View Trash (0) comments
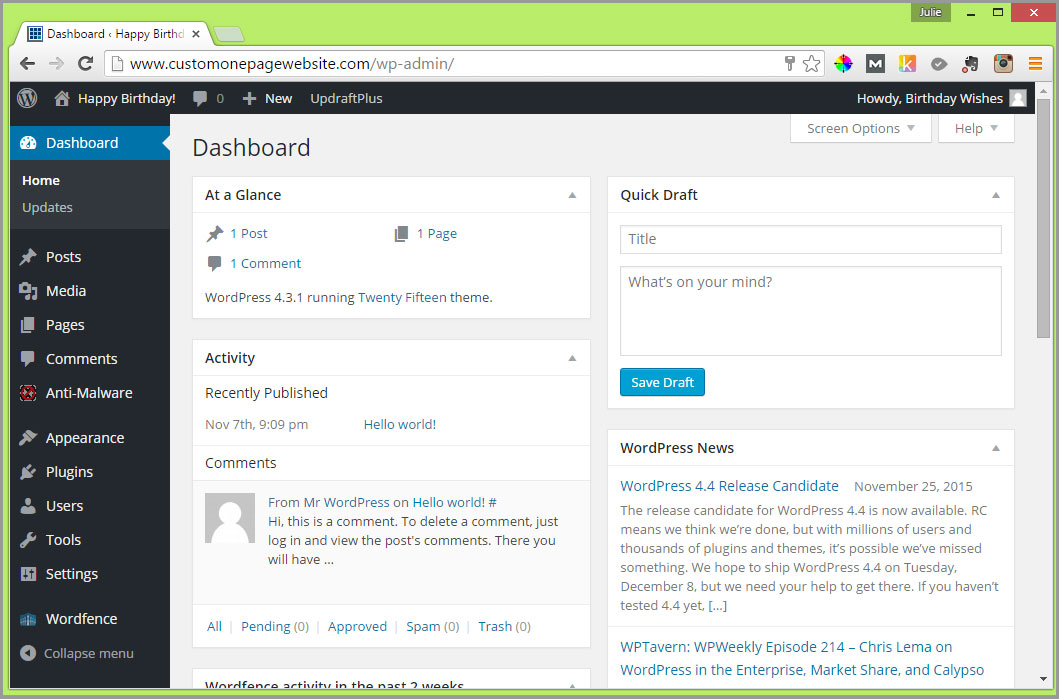The width and height of the screenshot is (1059, 699). tap(505, 627)
